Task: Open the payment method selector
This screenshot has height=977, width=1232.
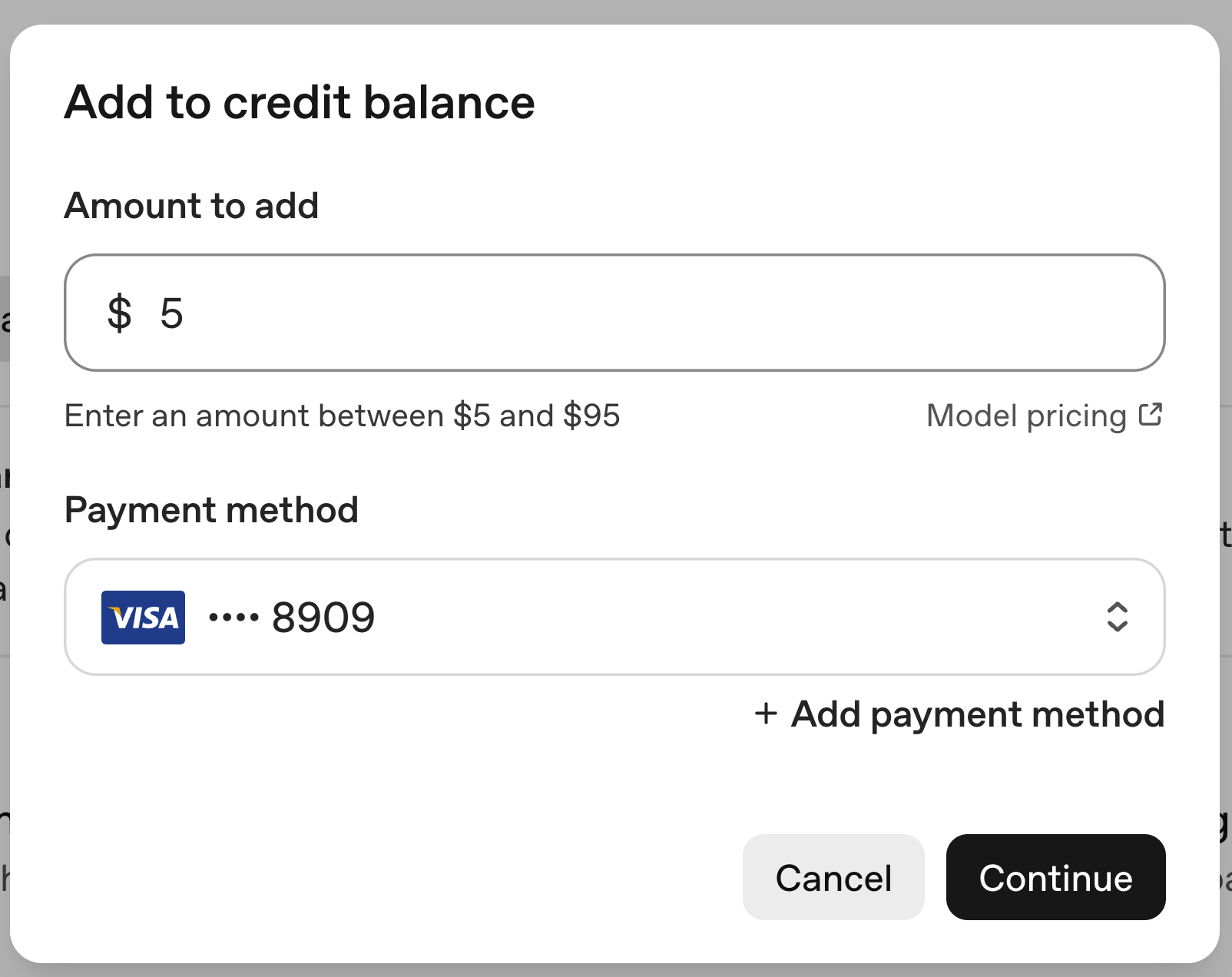Action: coord(614,617)
